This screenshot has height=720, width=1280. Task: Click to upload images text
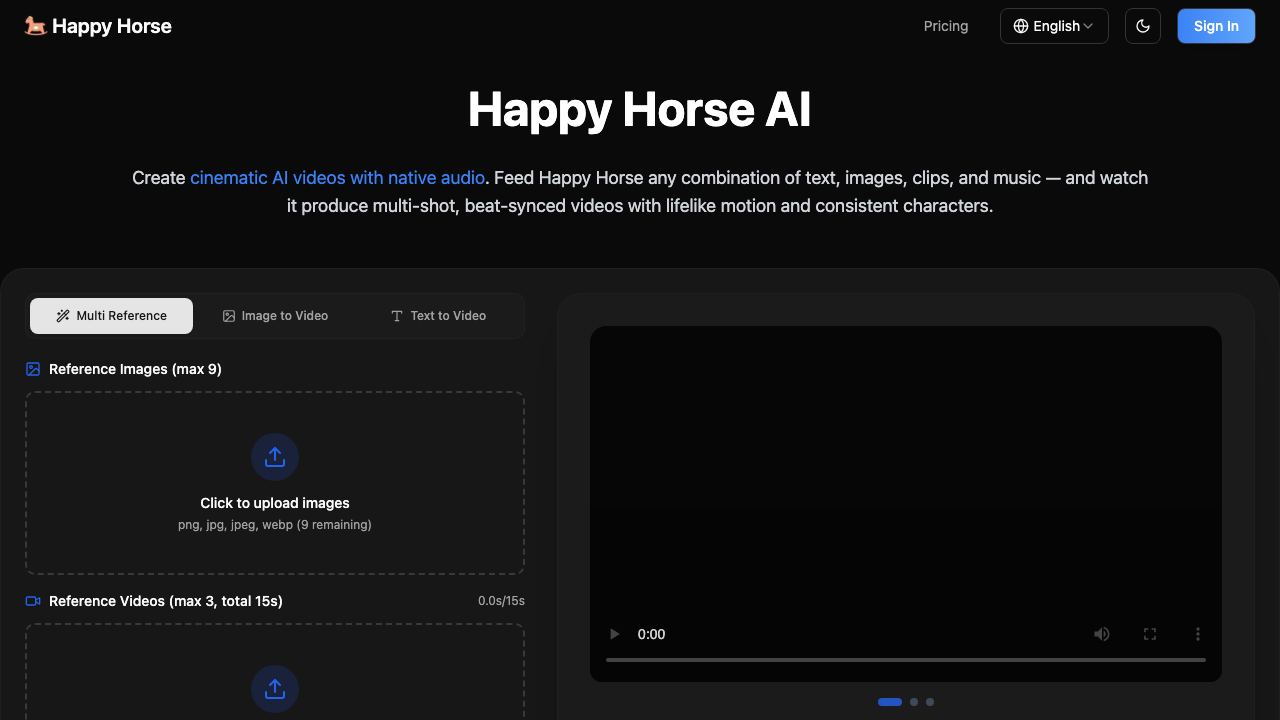tap(275, 503)
